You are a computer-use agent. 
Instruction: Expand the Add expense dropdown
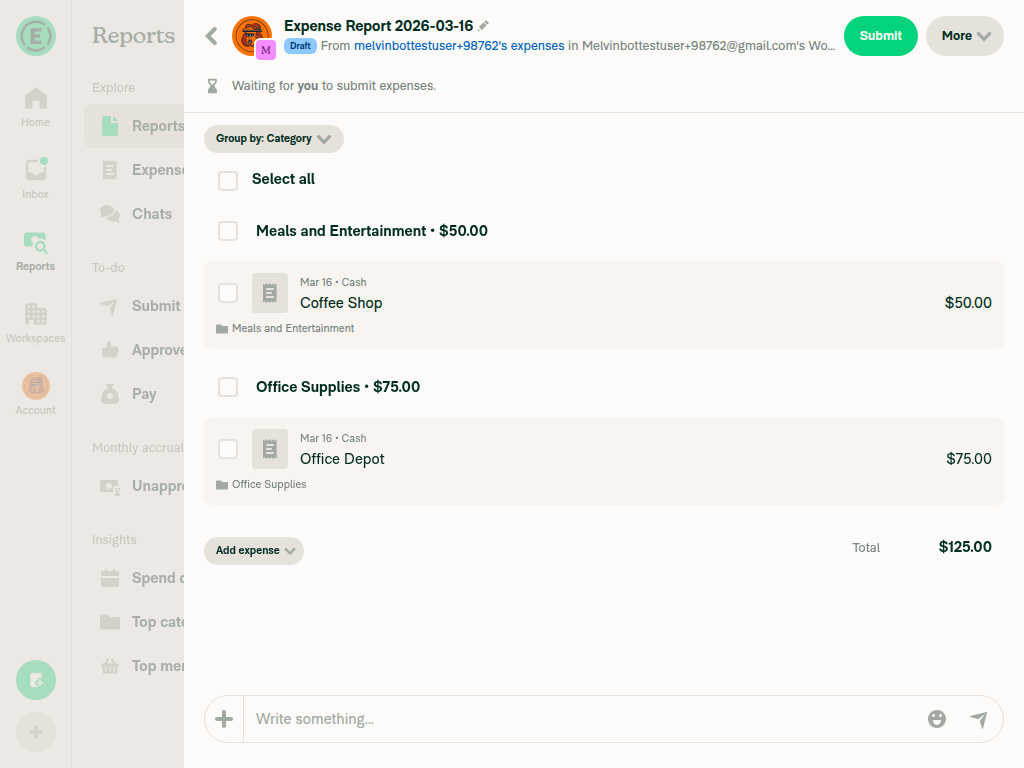click(x=254, y=550)
